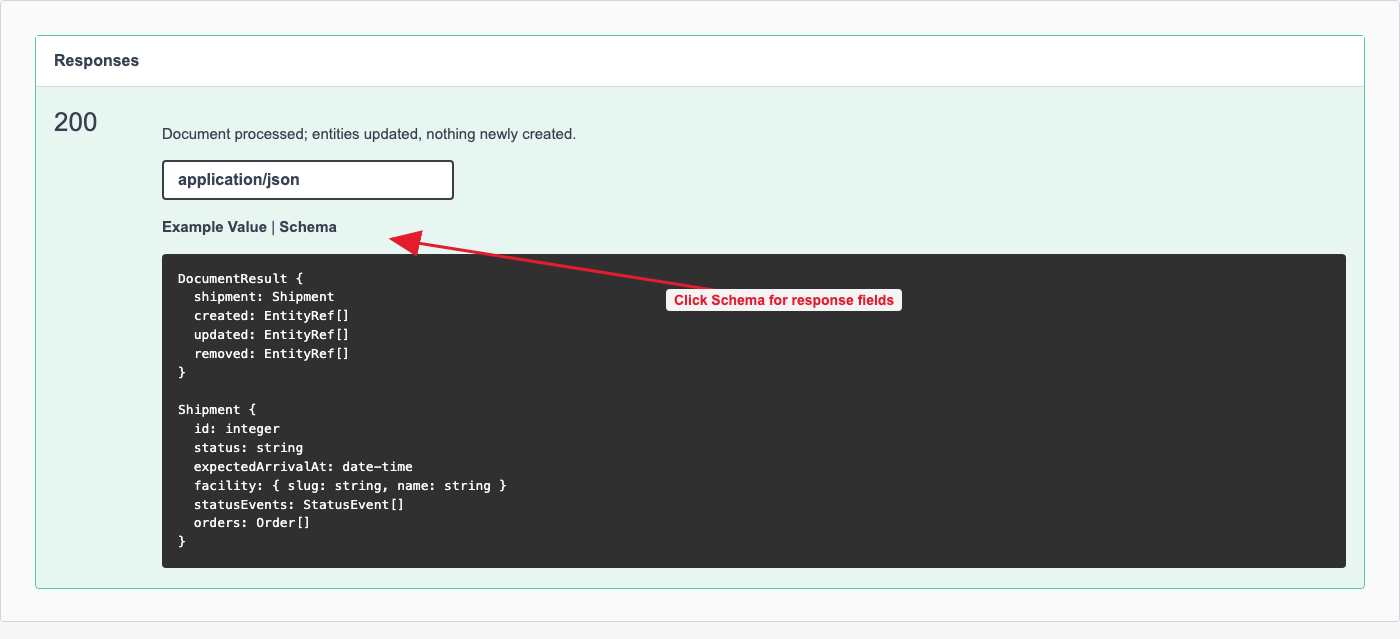Click the 'facility: { slug: string, name: string }' line

[x=350, y=486]
